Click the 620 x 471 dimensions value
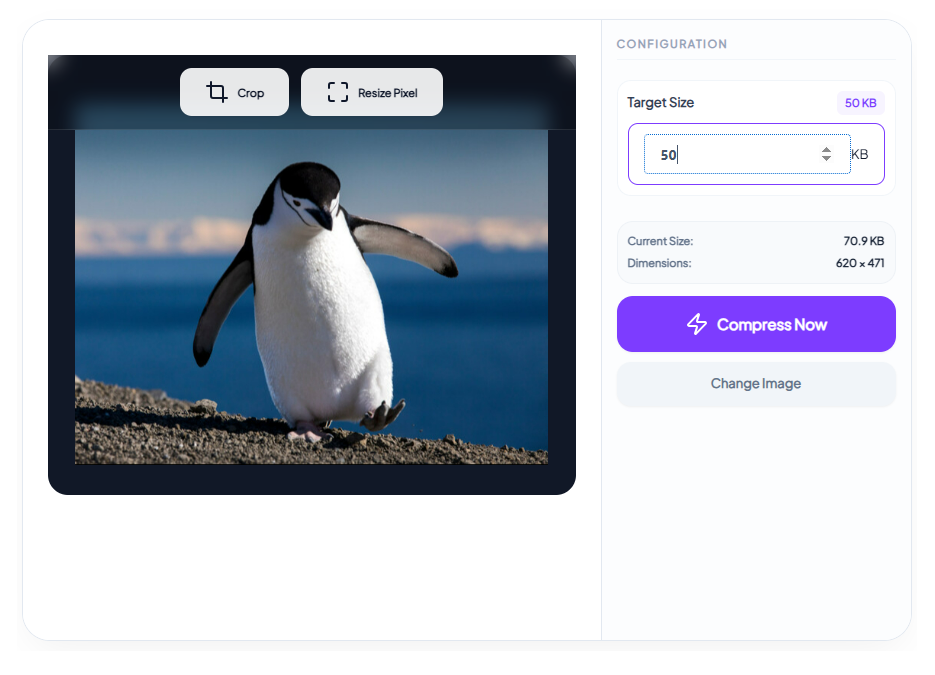Screen dimensions: 935x675 858,263
